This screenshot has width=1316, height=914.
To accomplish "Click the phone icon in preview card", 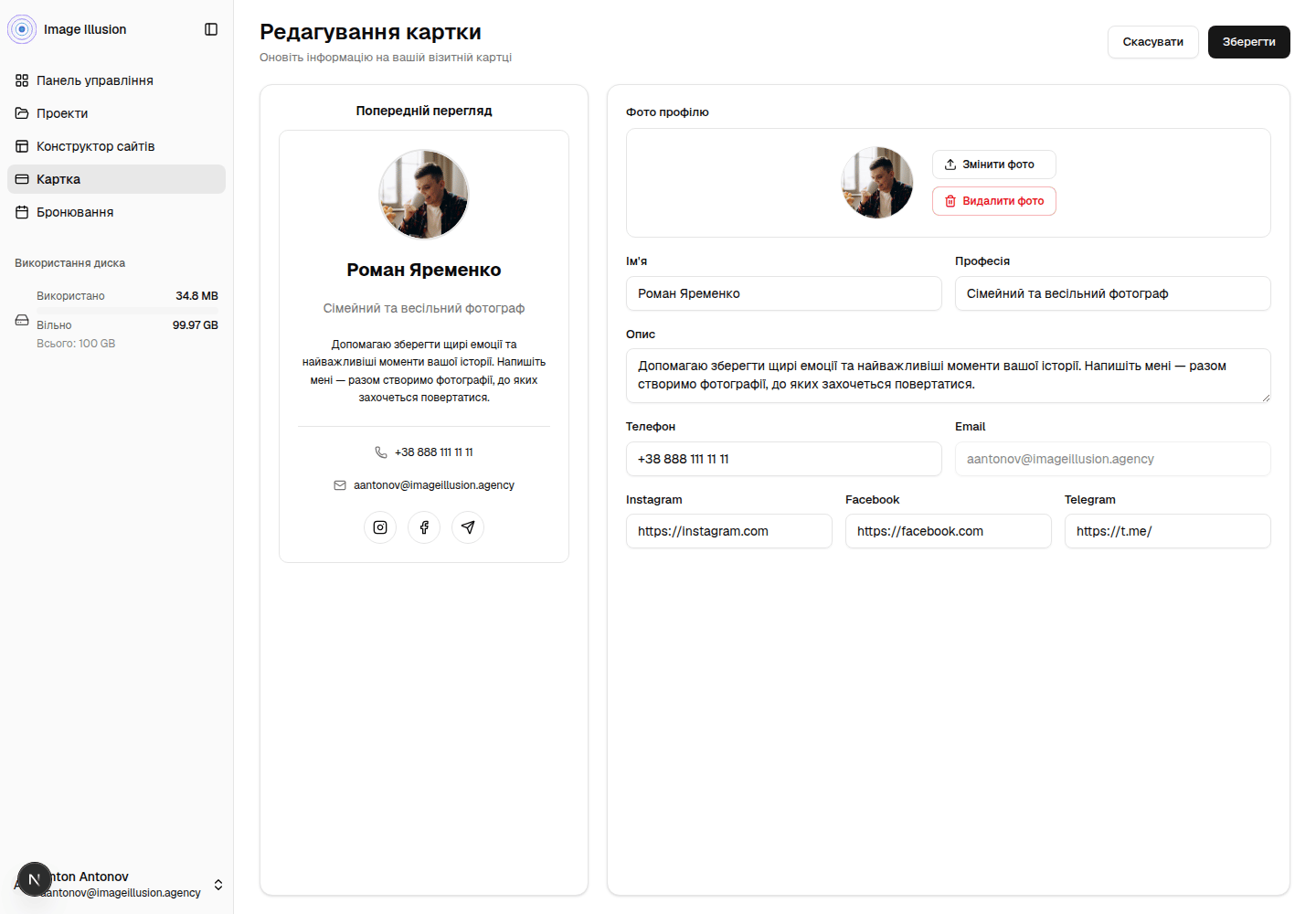I will (x=381, y=452).
